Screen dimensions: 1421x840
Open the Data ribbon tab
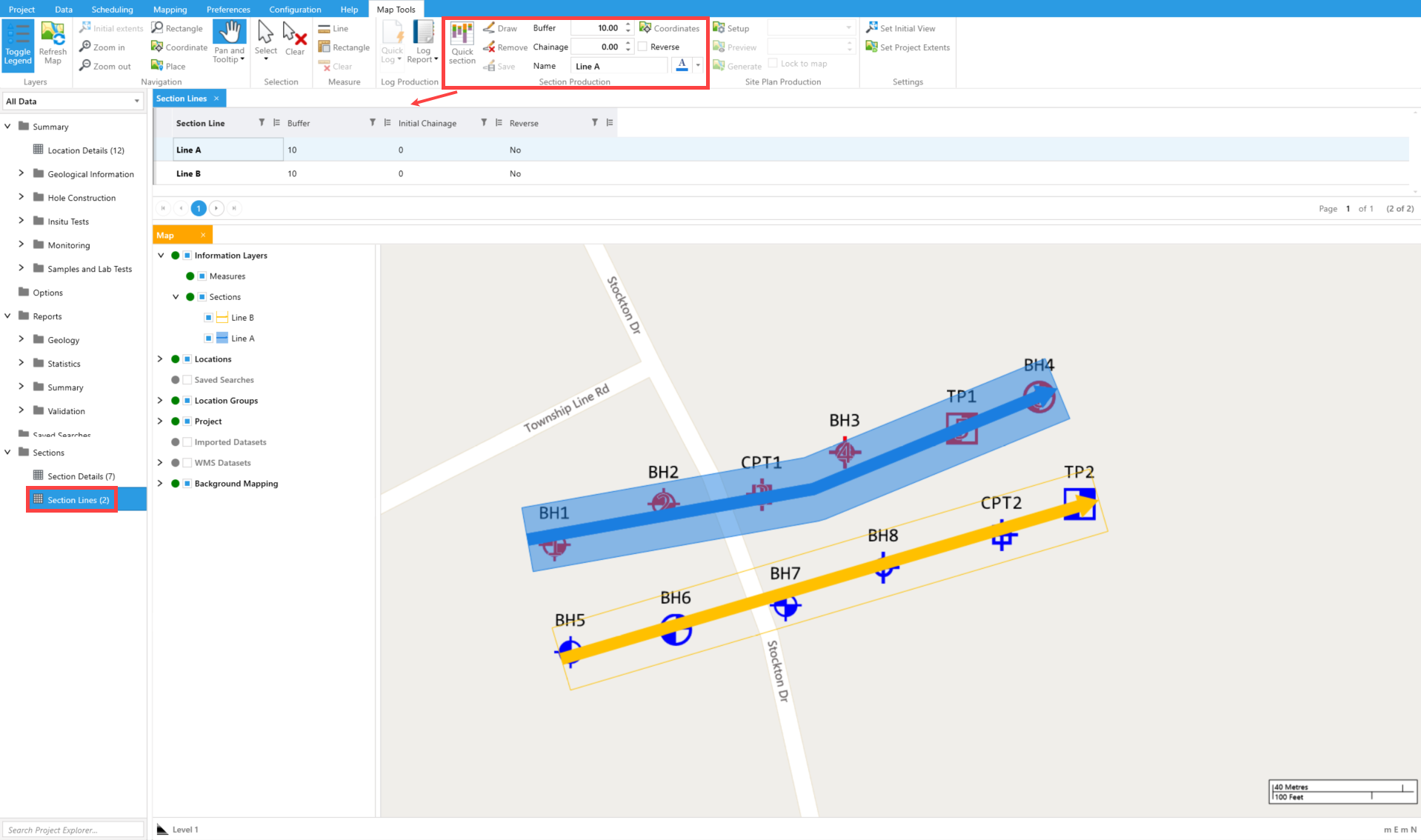click(x=64, y=9)
